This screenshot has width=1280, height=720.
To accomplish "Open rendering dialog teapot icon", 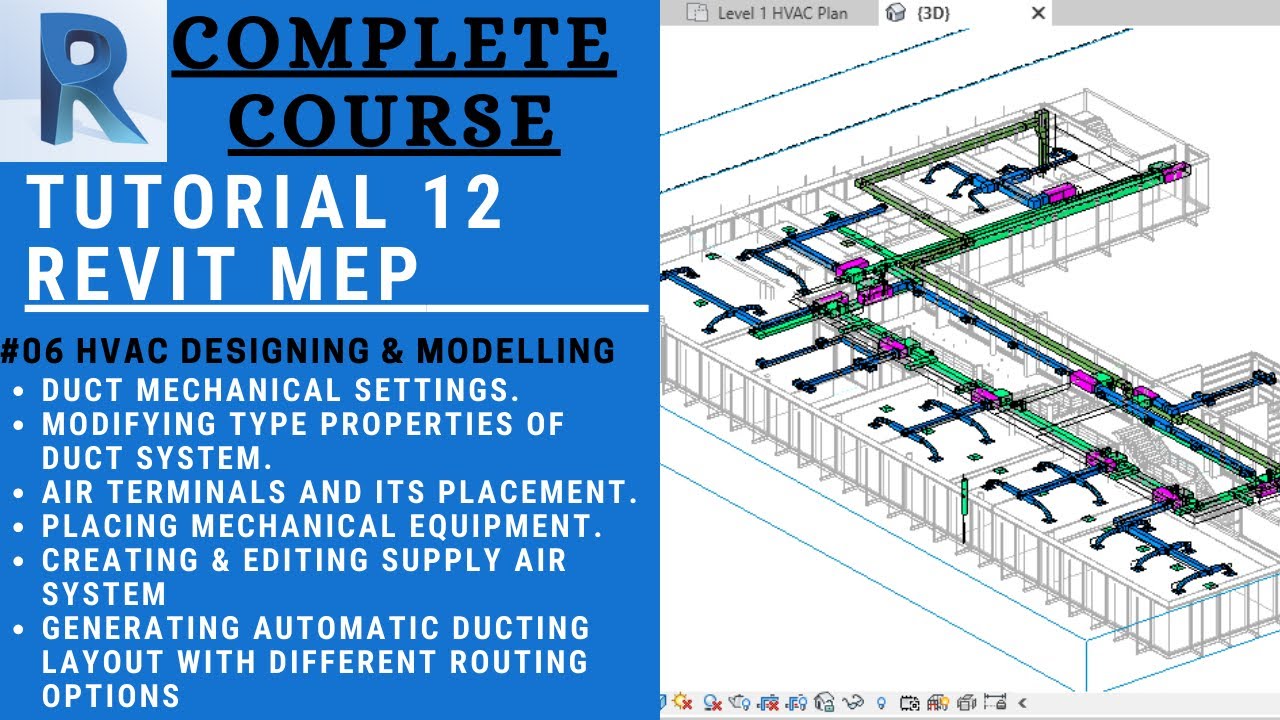I will point(739,703).
